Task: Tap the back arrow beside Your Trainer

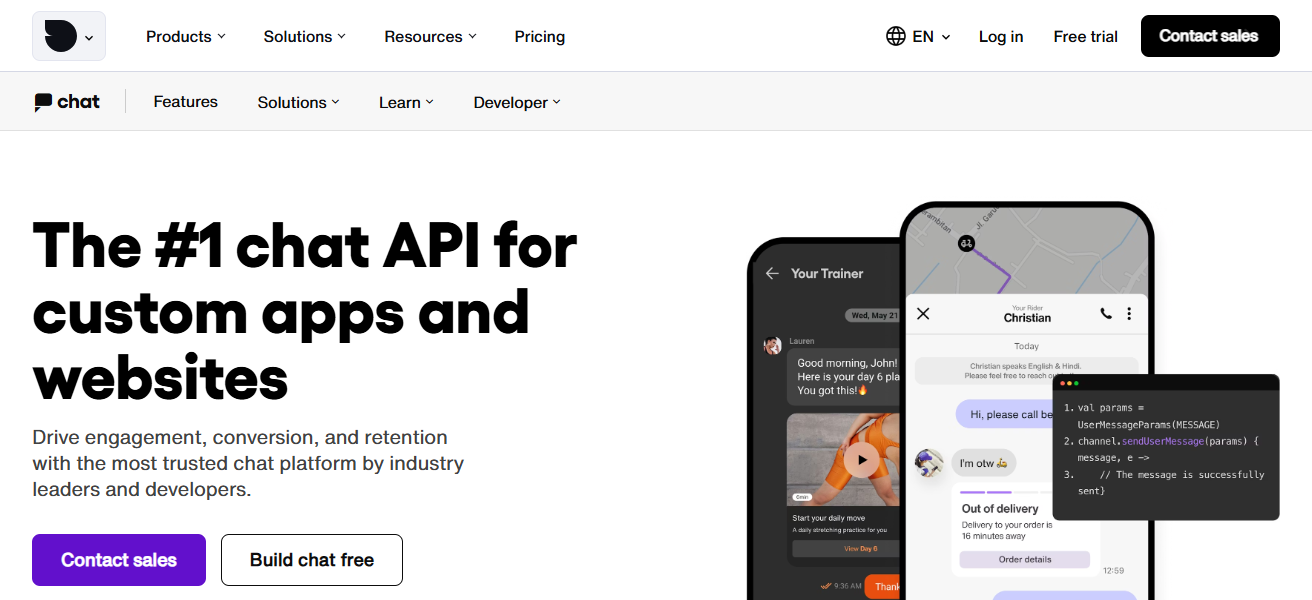Action: pyautogui.click(x=772, y=273)
